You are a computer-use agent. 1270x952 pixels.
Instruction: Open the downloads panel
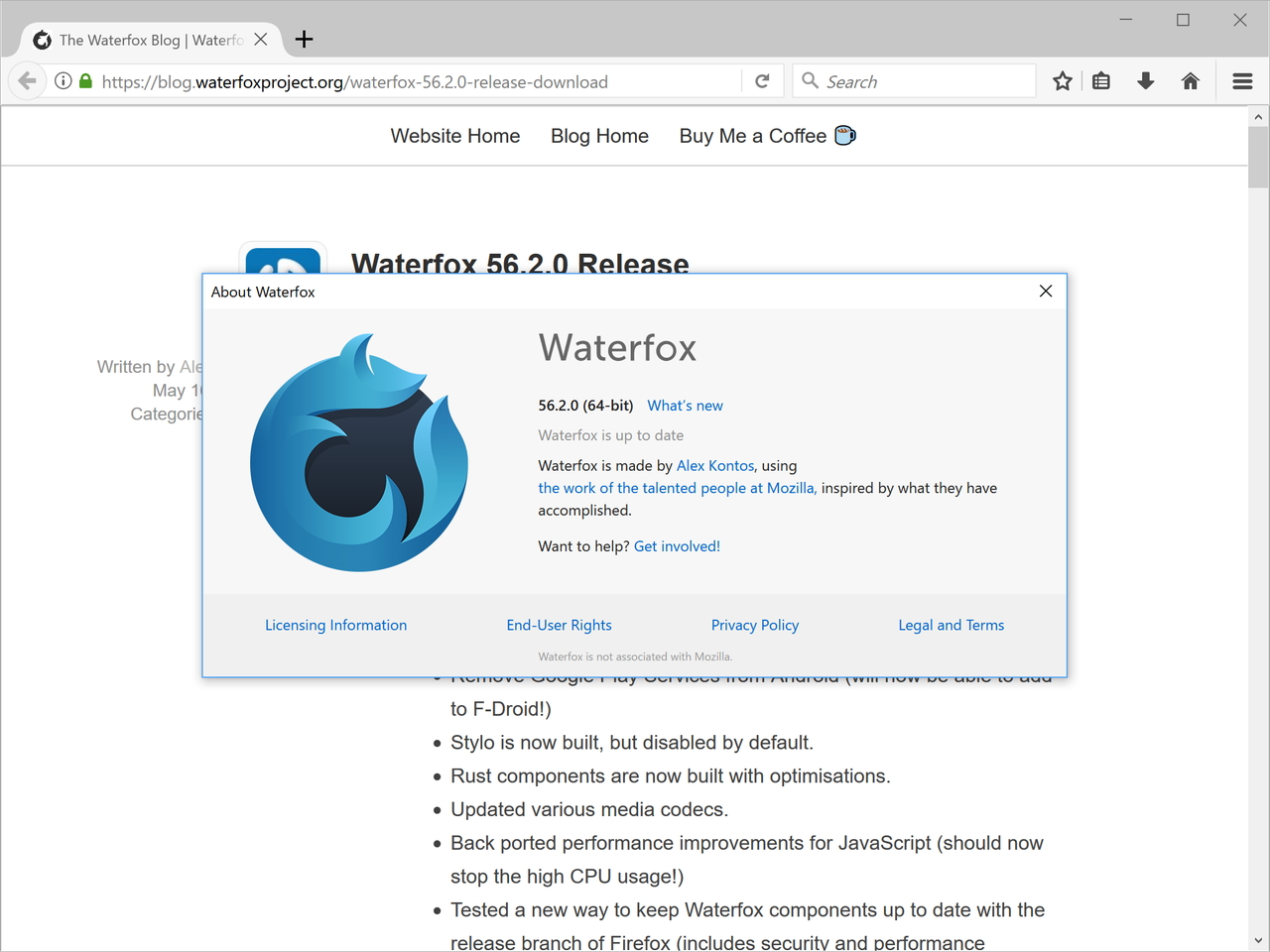tap(1145, 80)
